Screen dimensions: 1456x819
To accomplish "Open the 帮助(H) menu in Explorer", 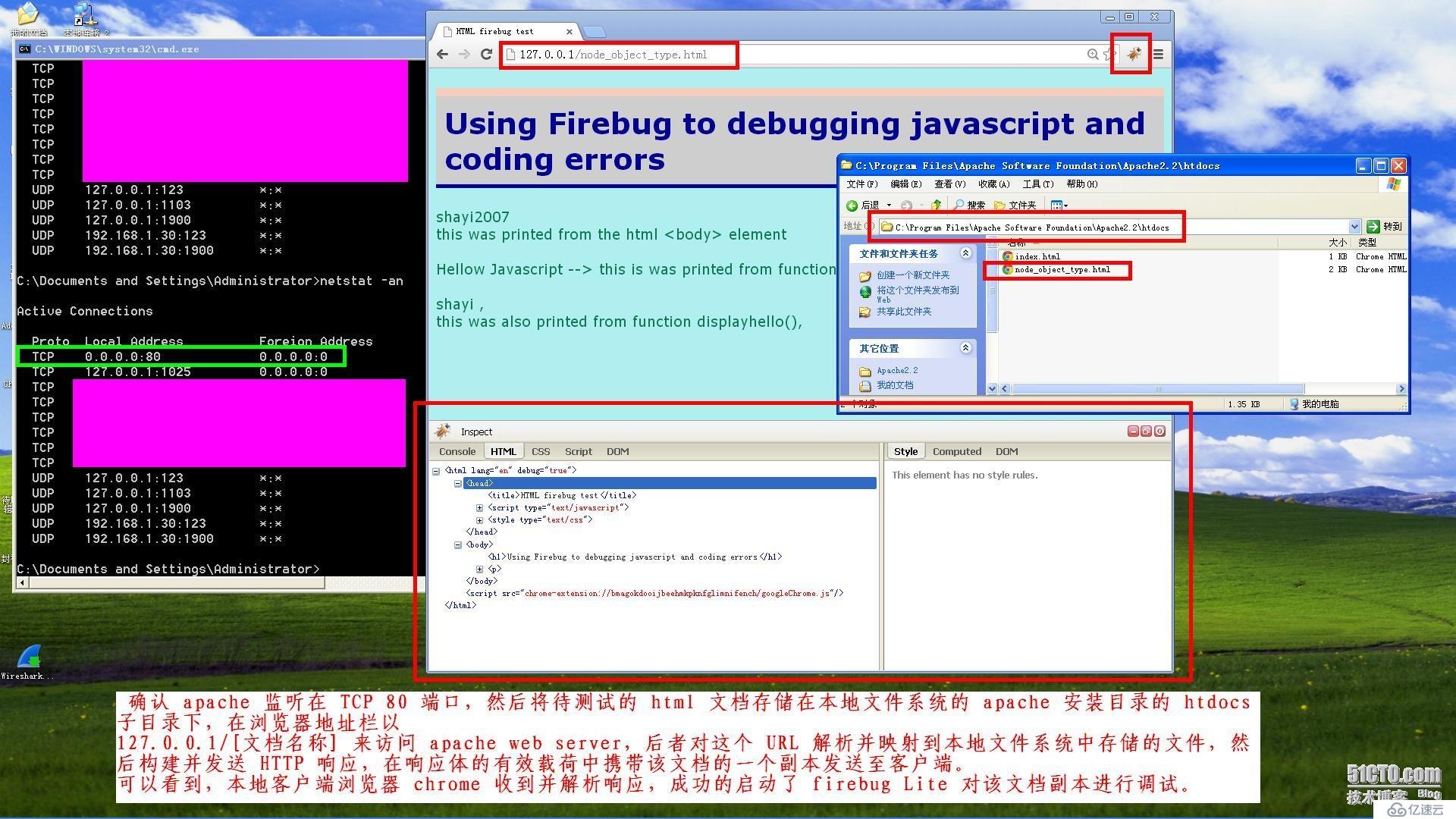I will [x=1081, y=184].
